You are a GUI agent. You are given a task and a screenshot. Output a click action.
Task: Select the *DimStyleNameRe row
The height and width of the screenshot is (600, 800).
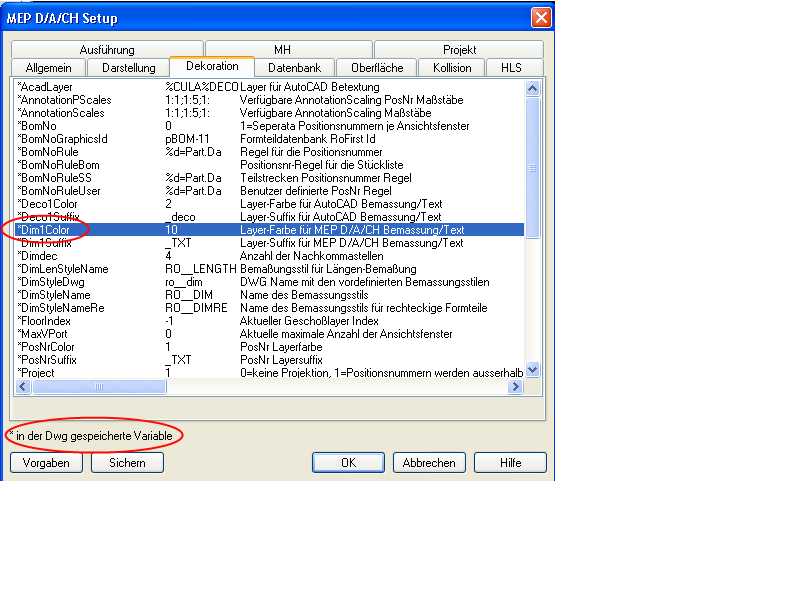click(270, 308)
